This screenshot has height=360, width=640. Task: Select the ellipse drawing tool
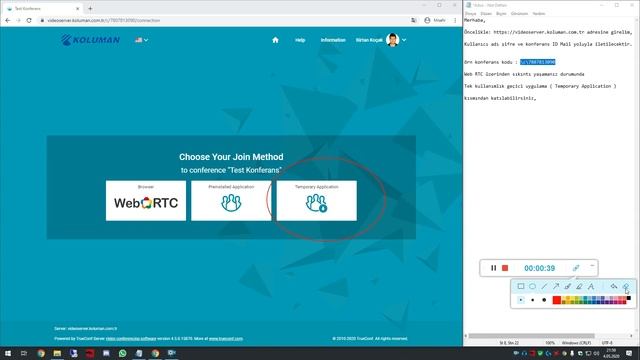tap(533, 287)
